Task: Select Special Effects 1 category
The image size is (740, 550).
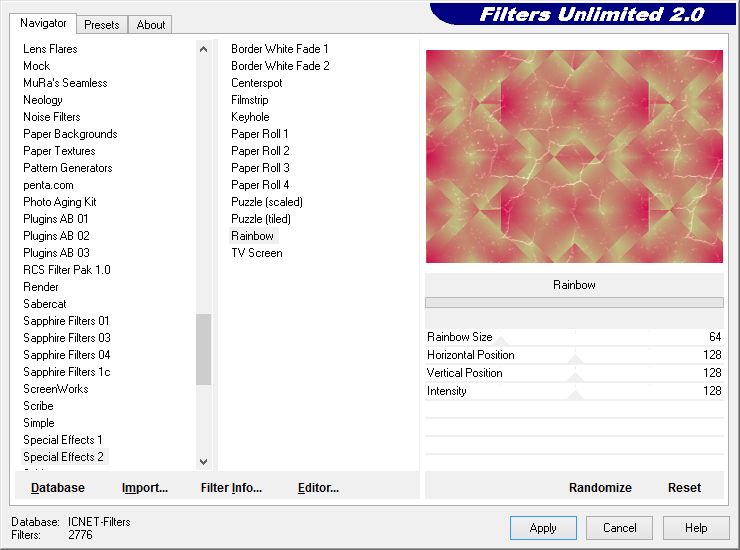Action: tap(62, 440)
